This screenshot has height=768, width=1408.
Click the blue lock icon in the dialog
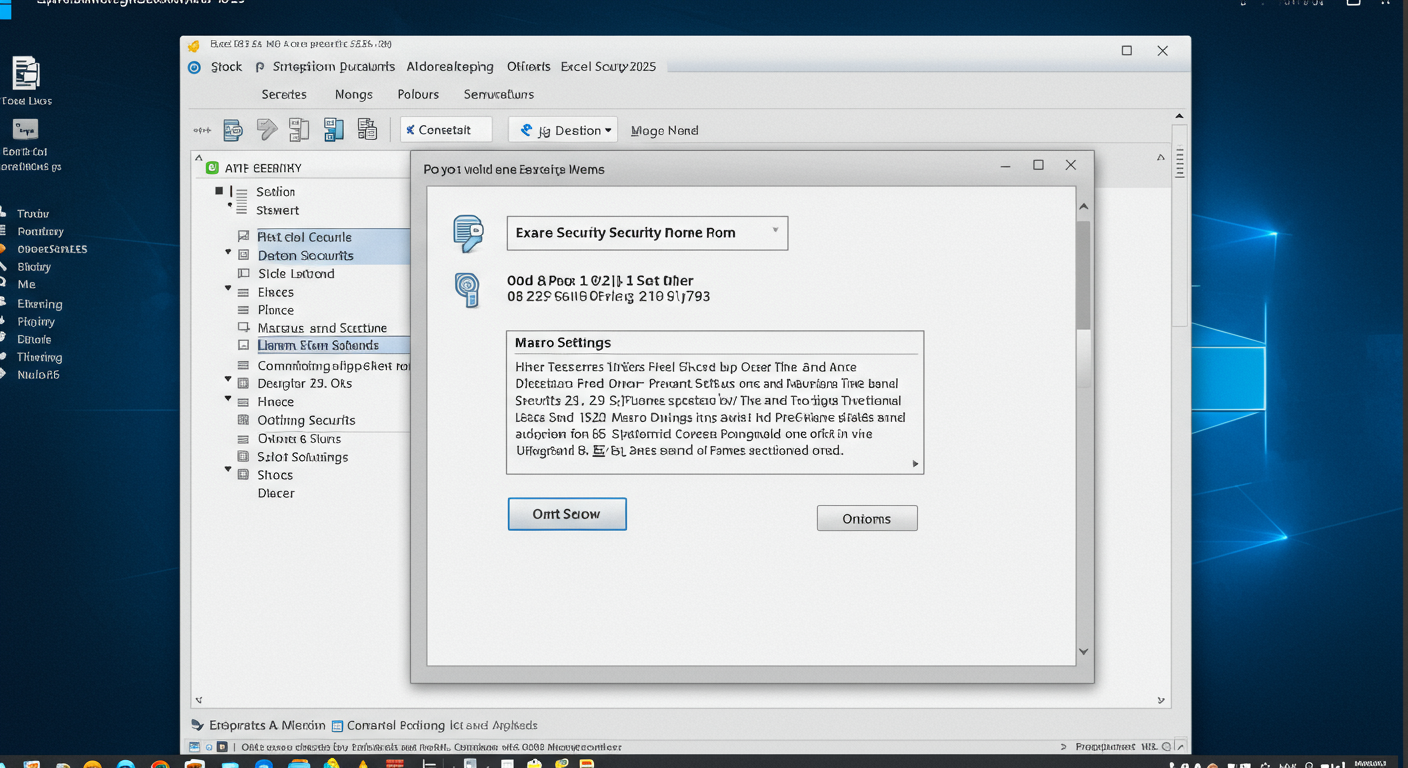467,289
